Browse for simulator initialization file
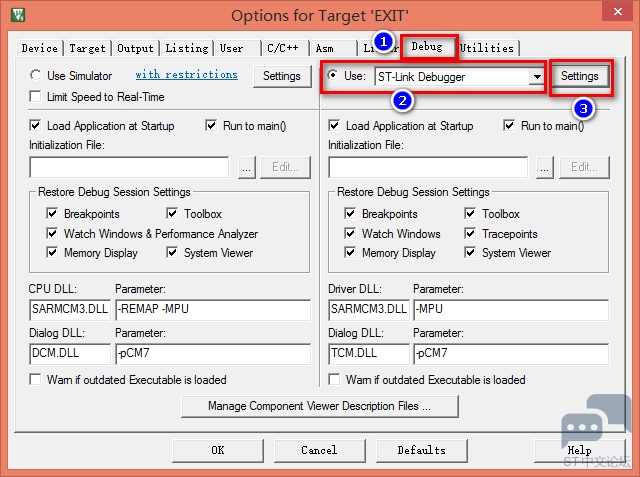Image resolution: width=640 pixels, height=477 pixels. (x=247, y=167)
